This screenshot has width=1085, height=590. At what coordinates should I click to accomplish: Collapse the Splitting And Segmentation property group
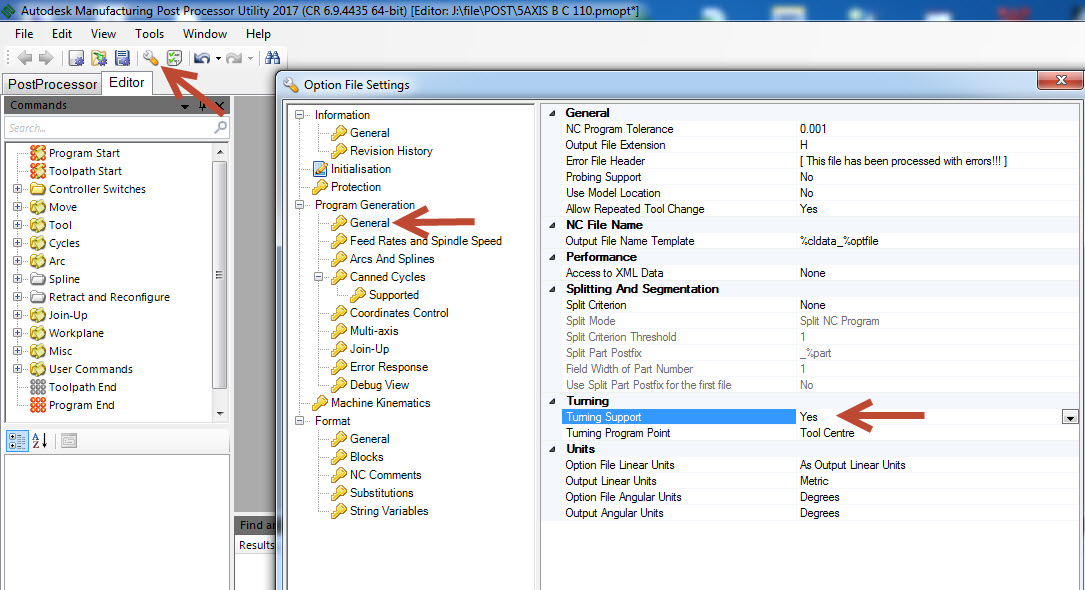(x=552, y=289)
